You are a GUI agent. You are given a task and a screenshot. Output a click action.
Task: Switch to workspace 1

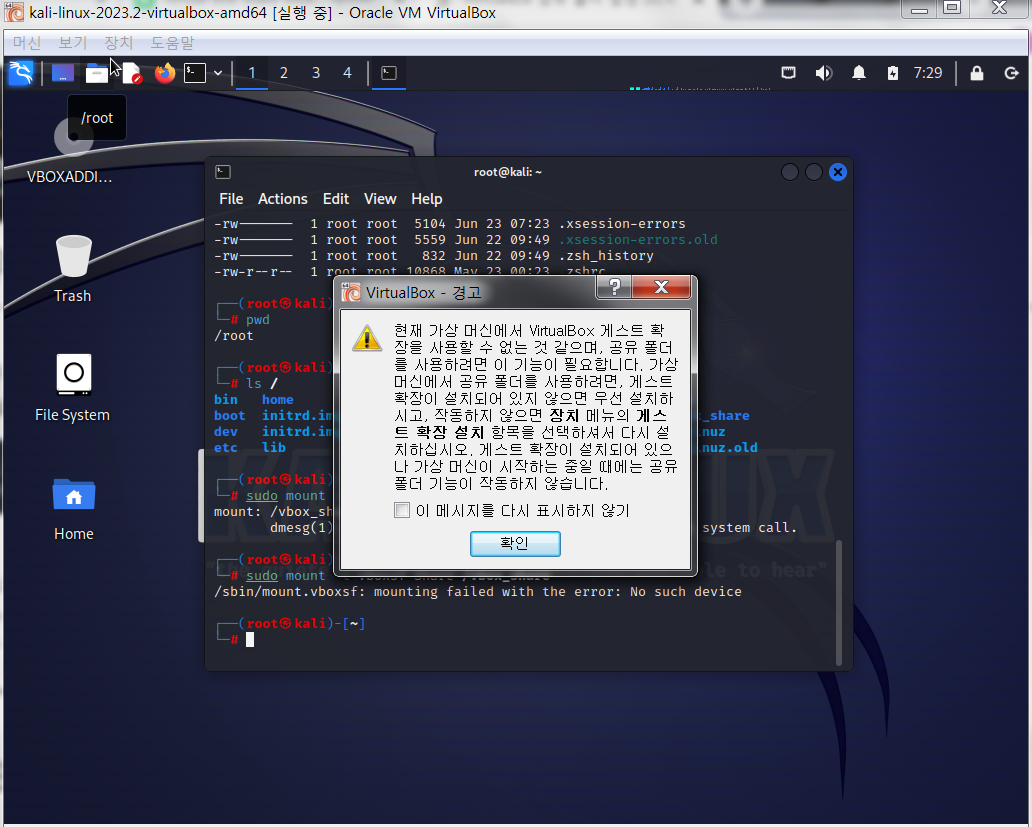pyautogui.click(x=251, y=73)
